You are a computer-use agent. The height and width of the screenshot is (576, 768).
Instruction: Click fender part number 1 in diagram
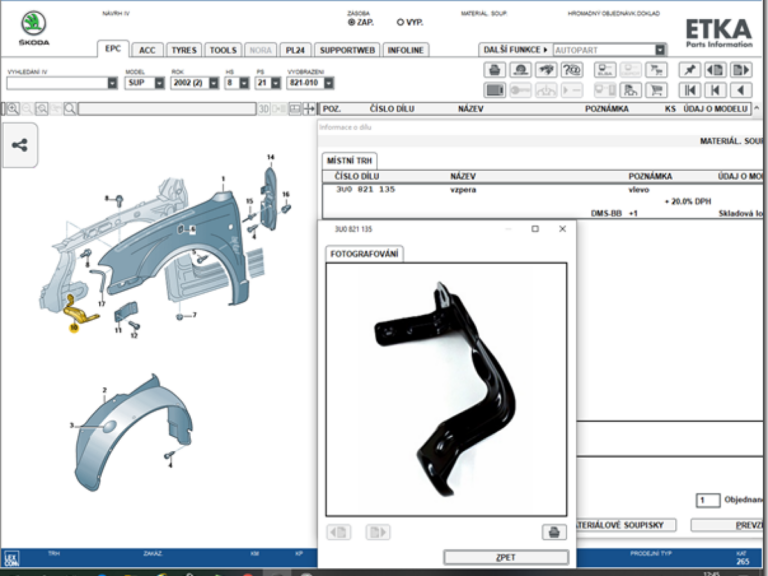[x=223, y=179]
